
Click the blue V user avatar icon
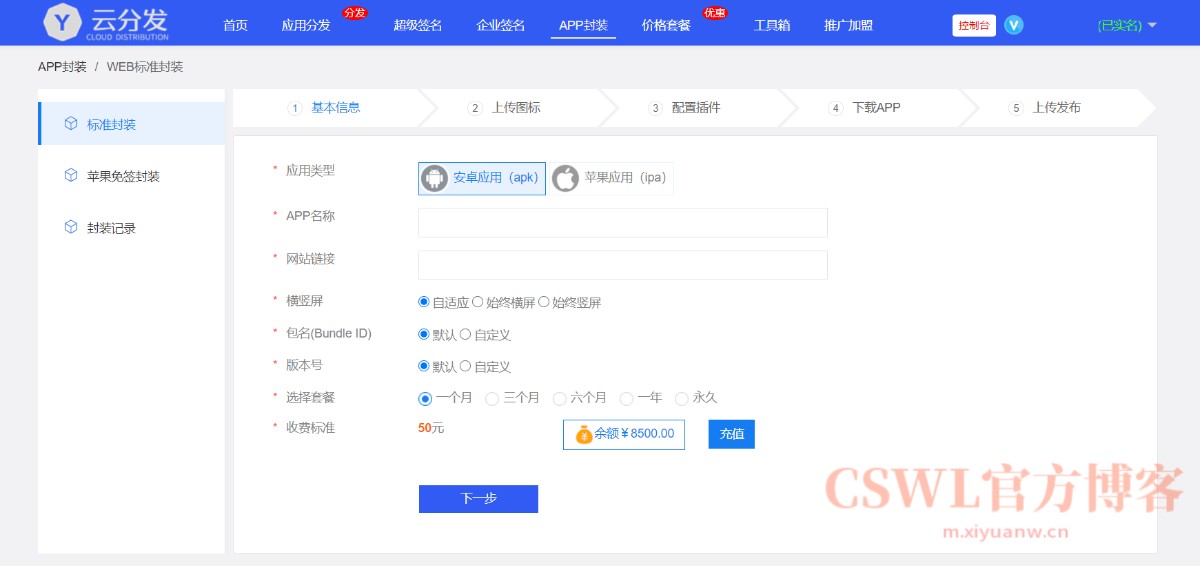[x=1014, y=25]
